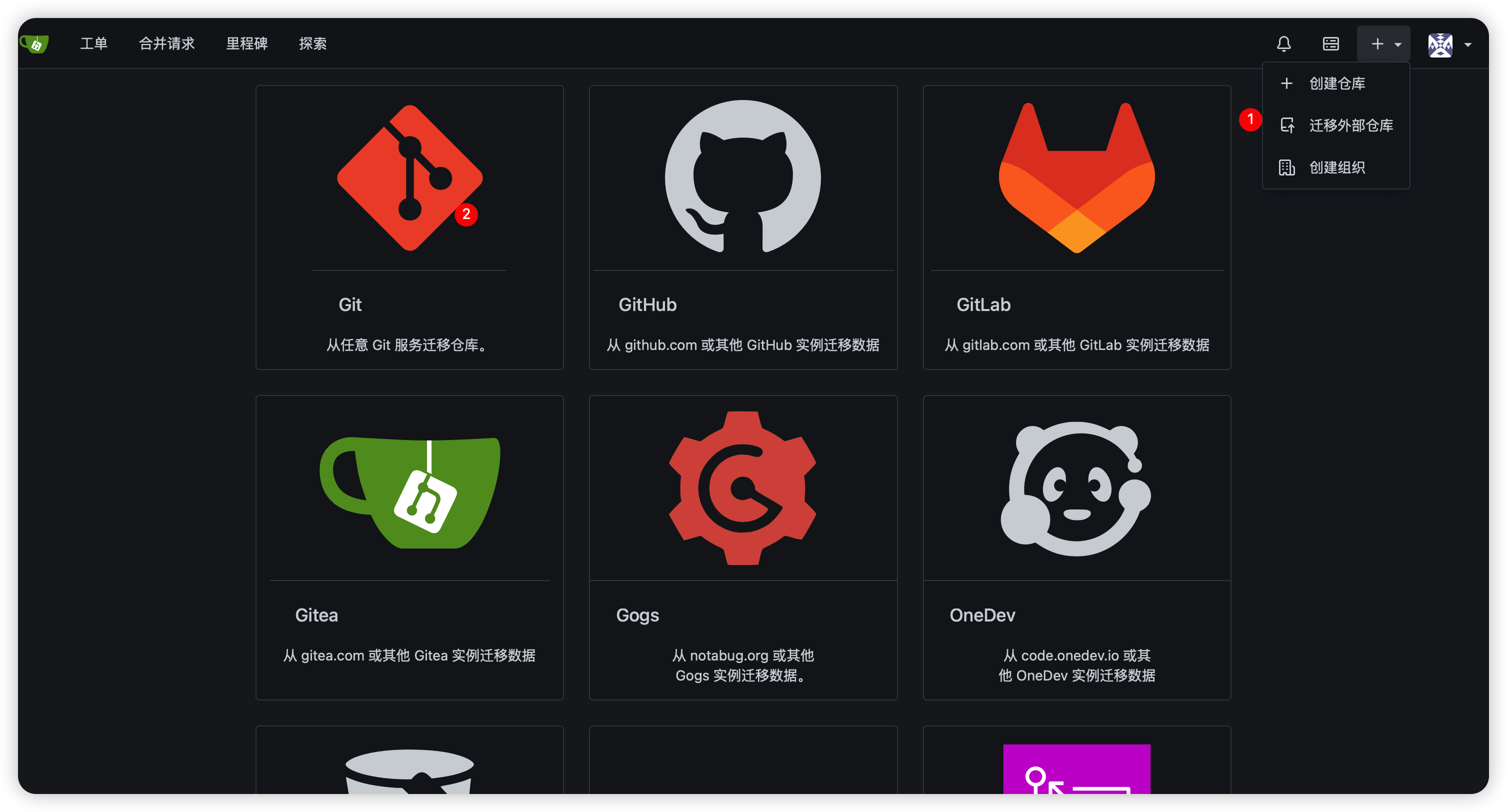Click the Git card title

[350, 305]
